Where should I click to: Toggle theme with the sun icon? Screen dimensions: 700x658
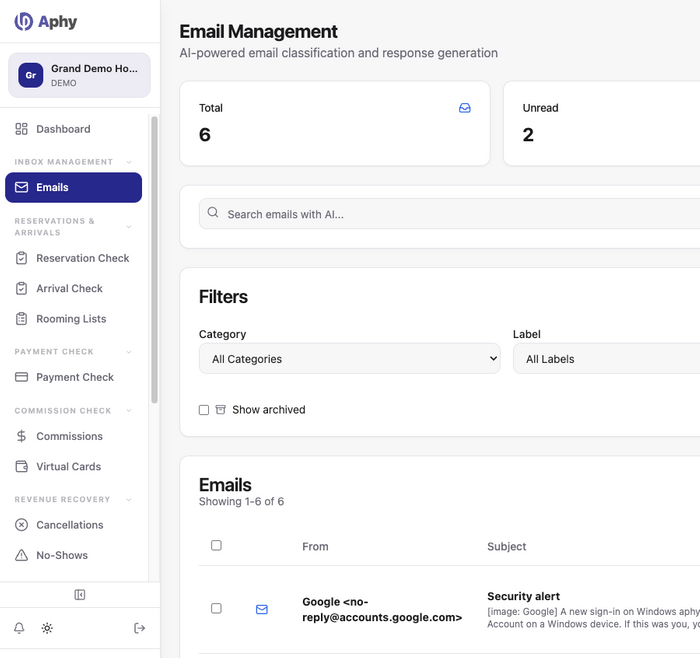coord(47,628)
